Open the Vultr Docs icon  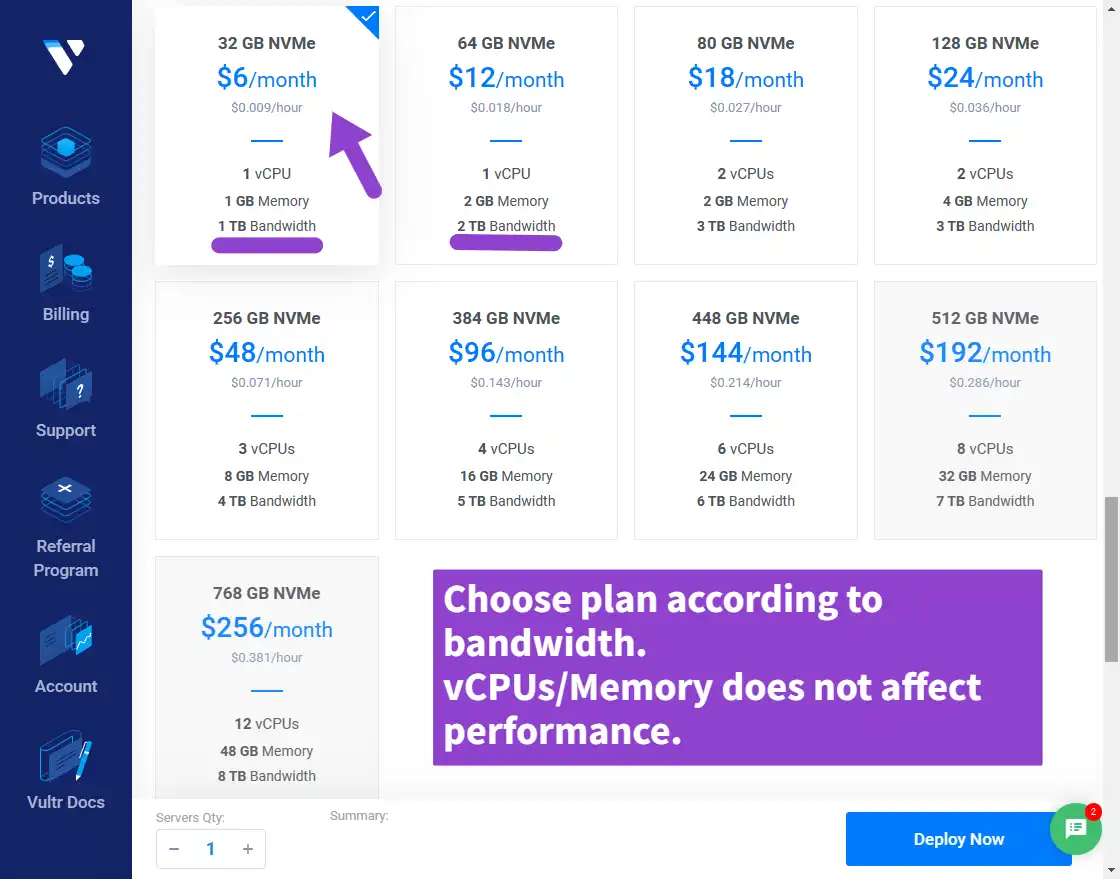click(x=66, y=755)
